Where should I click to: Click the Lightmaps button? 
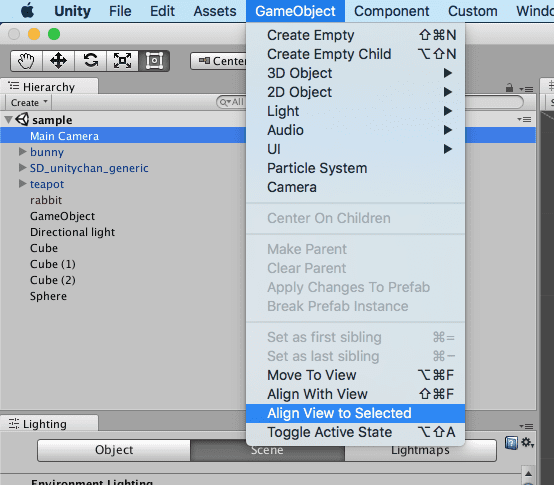420,450
